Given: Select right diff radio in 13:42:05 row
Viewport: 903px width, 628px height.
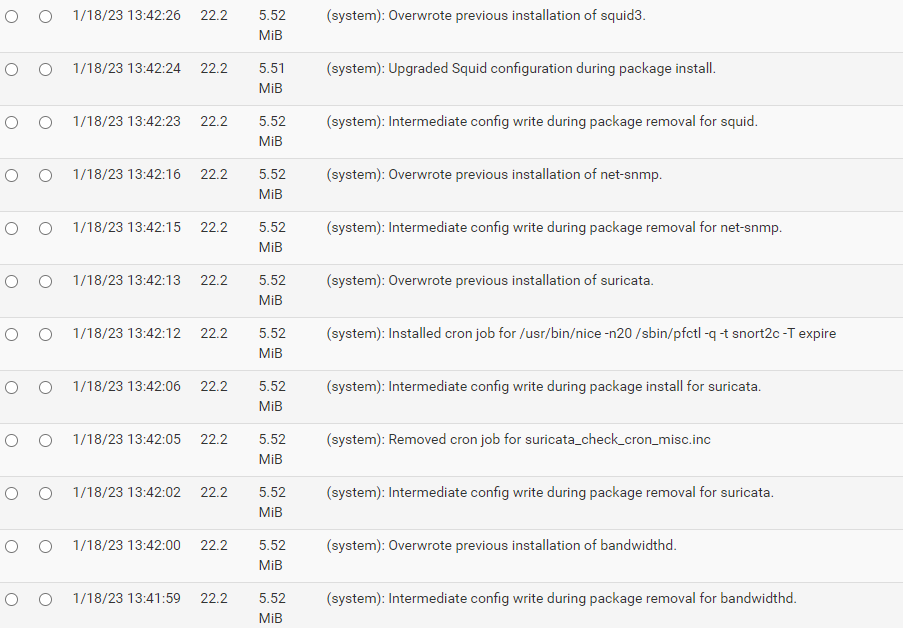Looking at the screenshot, I should pyautogui.click(x=45, y=441).
